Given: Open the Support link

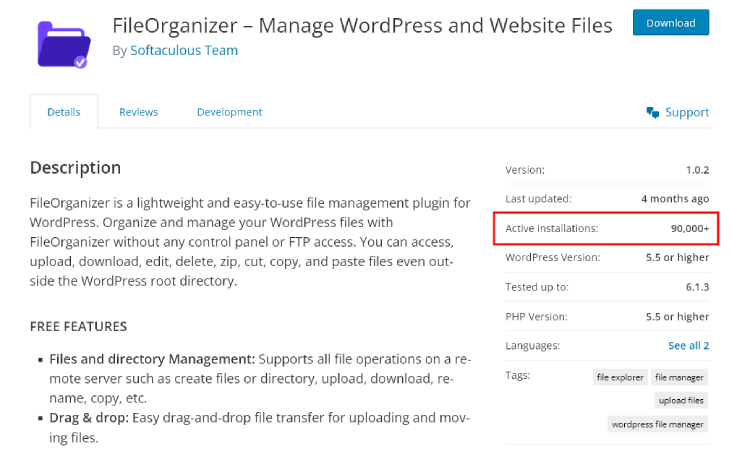Looking at the screenshot, I should tap(686, 113).
